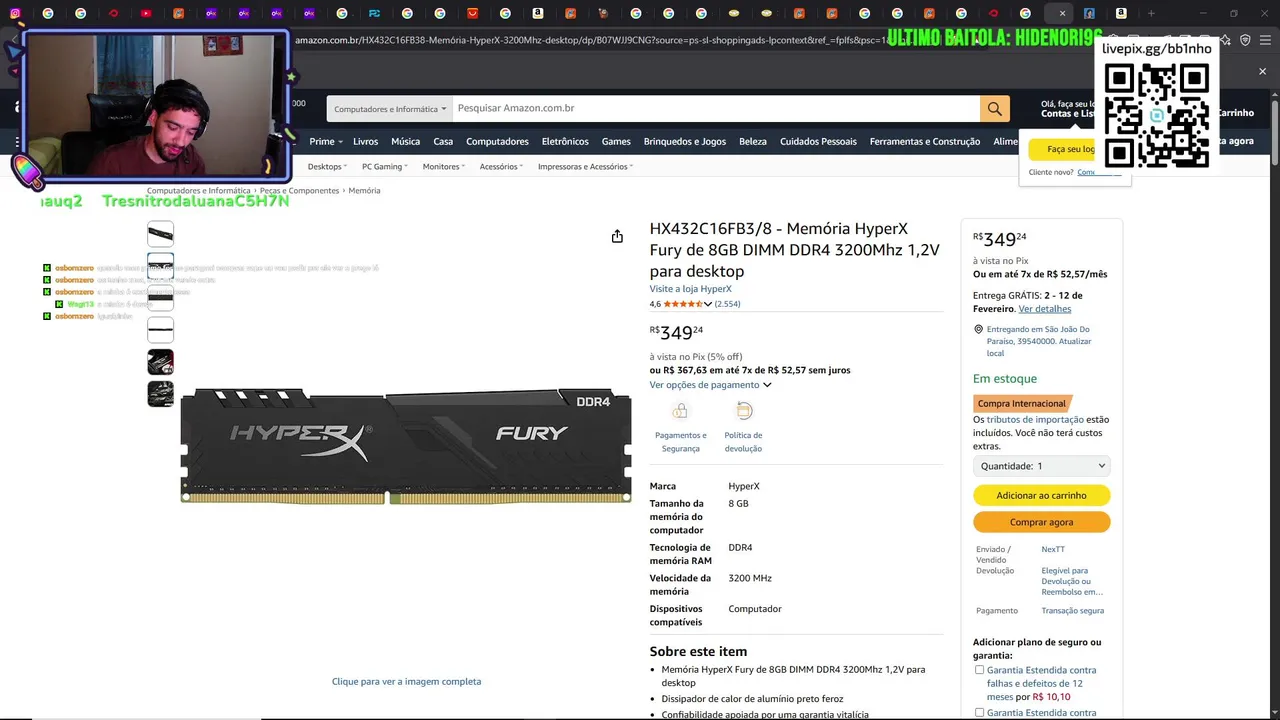
Task: Dismiss the panel with the X button below the toolbar
Action: tap(1262, 72)
